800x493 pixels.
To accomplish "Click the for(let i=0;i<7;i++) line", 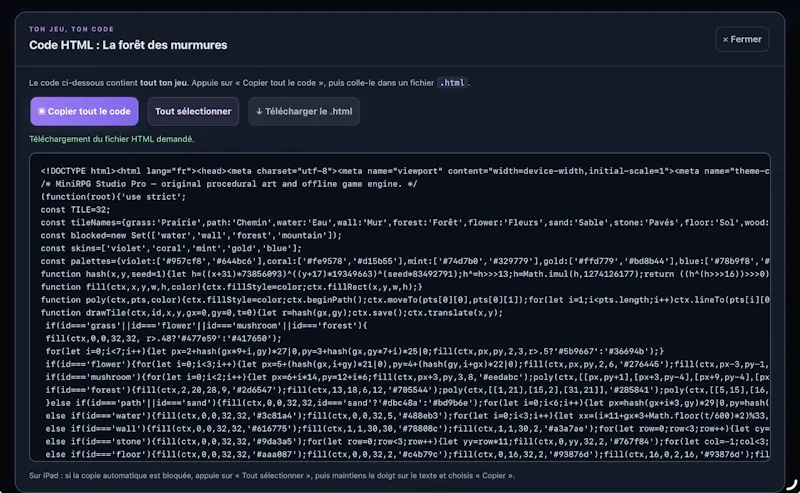I will (355, 351).
